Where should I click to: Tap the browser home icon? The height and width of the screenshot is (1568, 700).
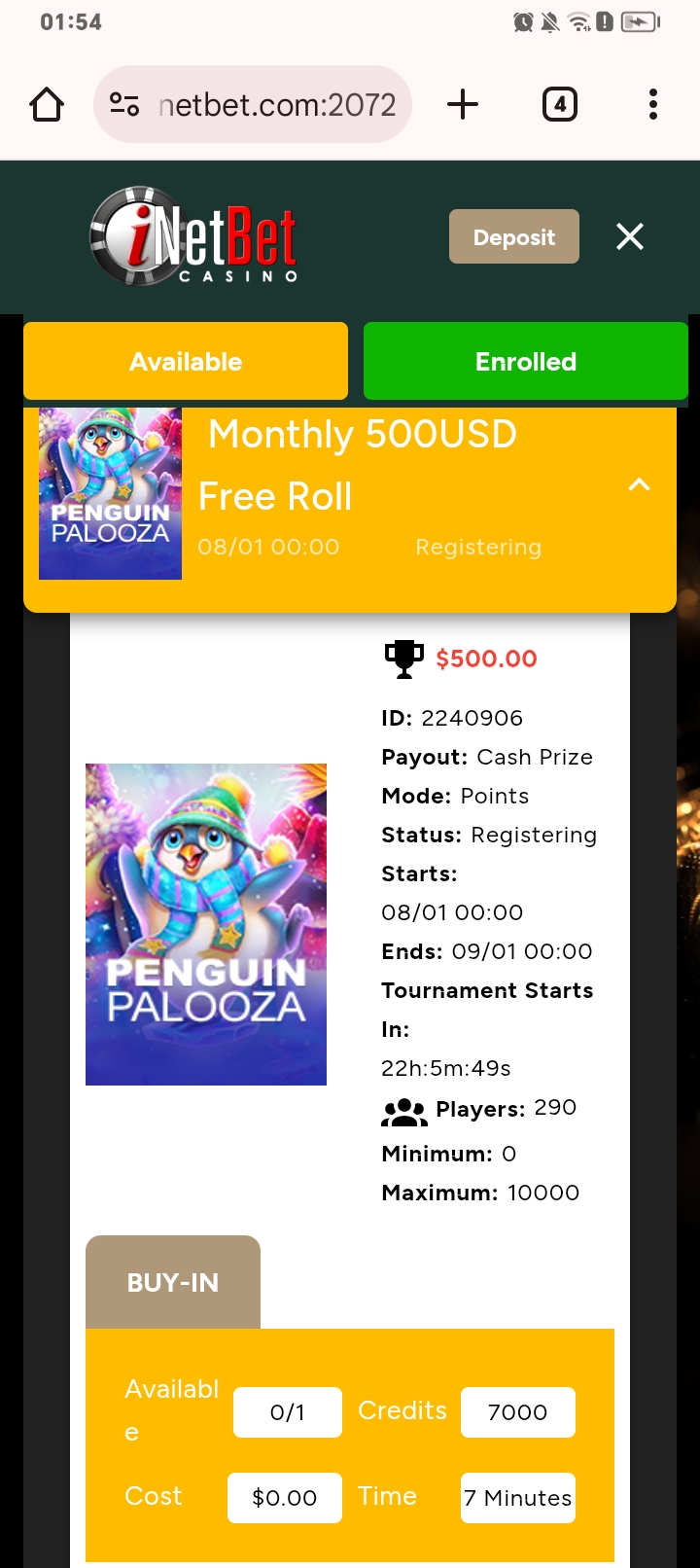(x=47, y=104)
